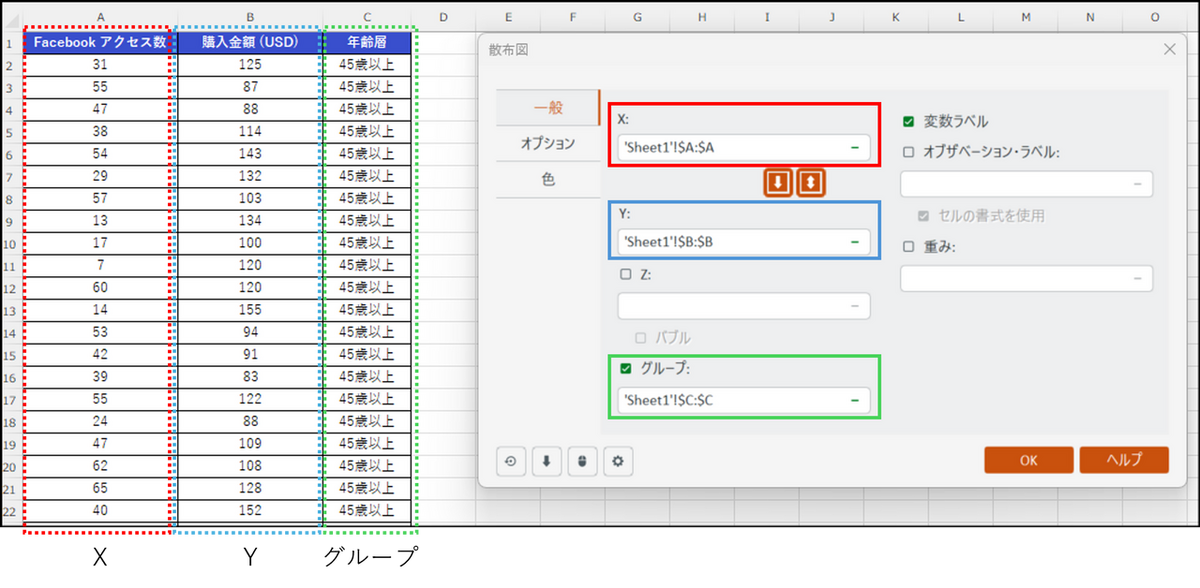1200x588 pixels.
Task: Enable the オブザベーション・ラベル checkbox
Action: tap(908, 152)
